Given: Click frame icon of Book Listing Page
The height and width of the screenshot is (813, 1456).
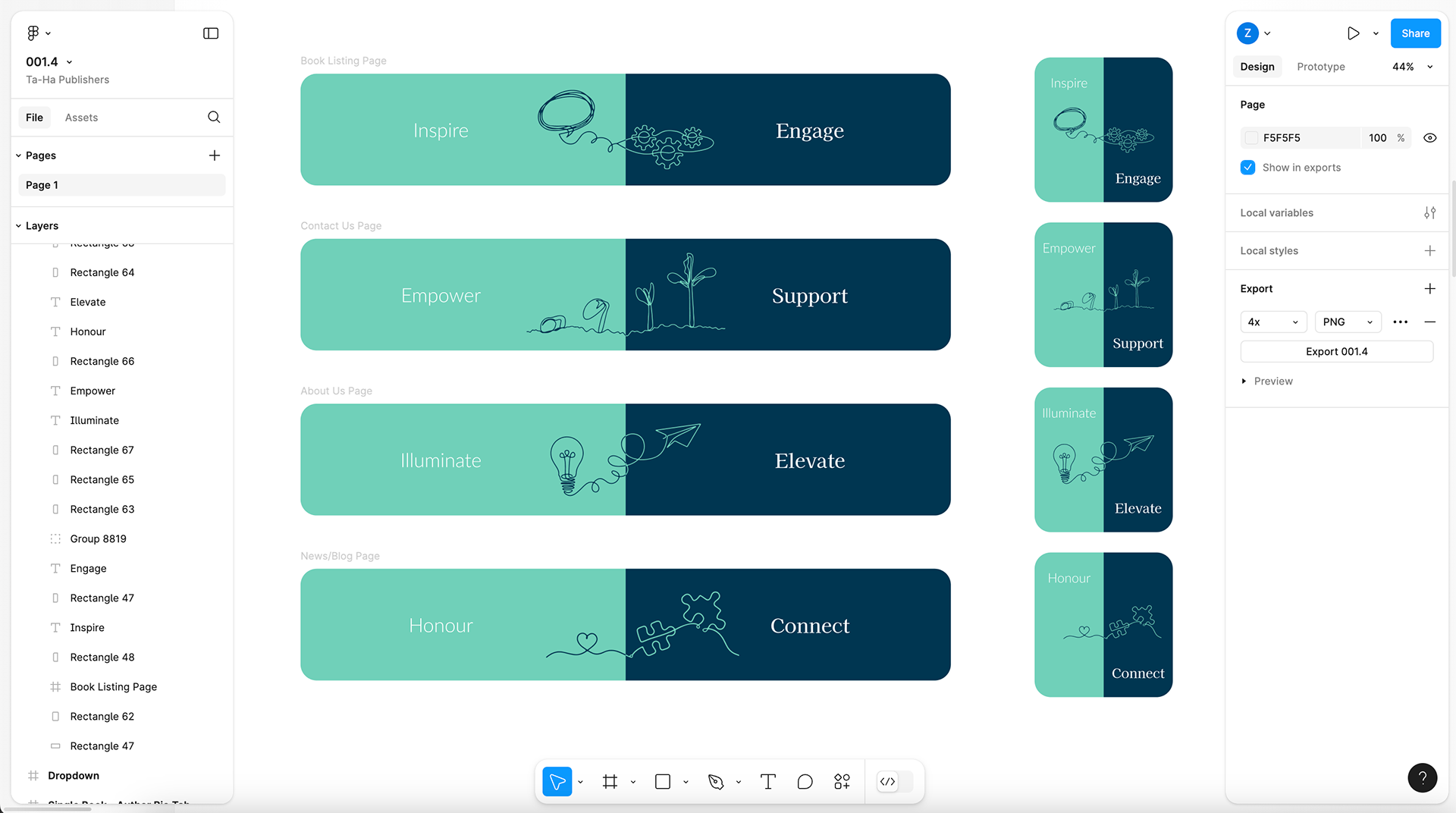Looking at the screenshot, I should click(55, 686).
